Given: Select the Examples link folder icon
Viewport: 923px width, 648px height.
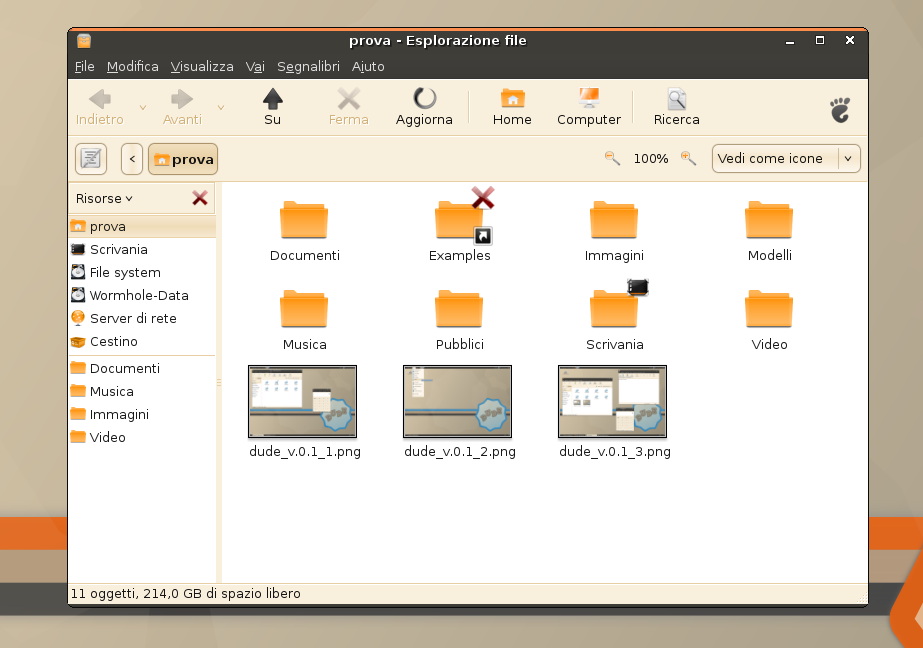Looking at the screenshot, I should (459, 221).
